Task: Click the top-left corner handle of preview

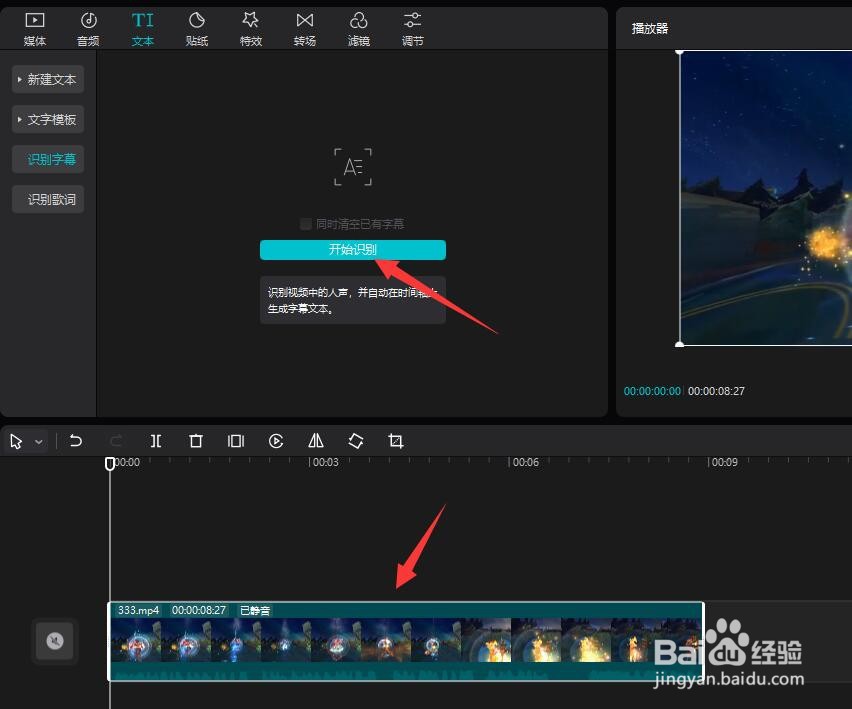Action: coord(679,52)
